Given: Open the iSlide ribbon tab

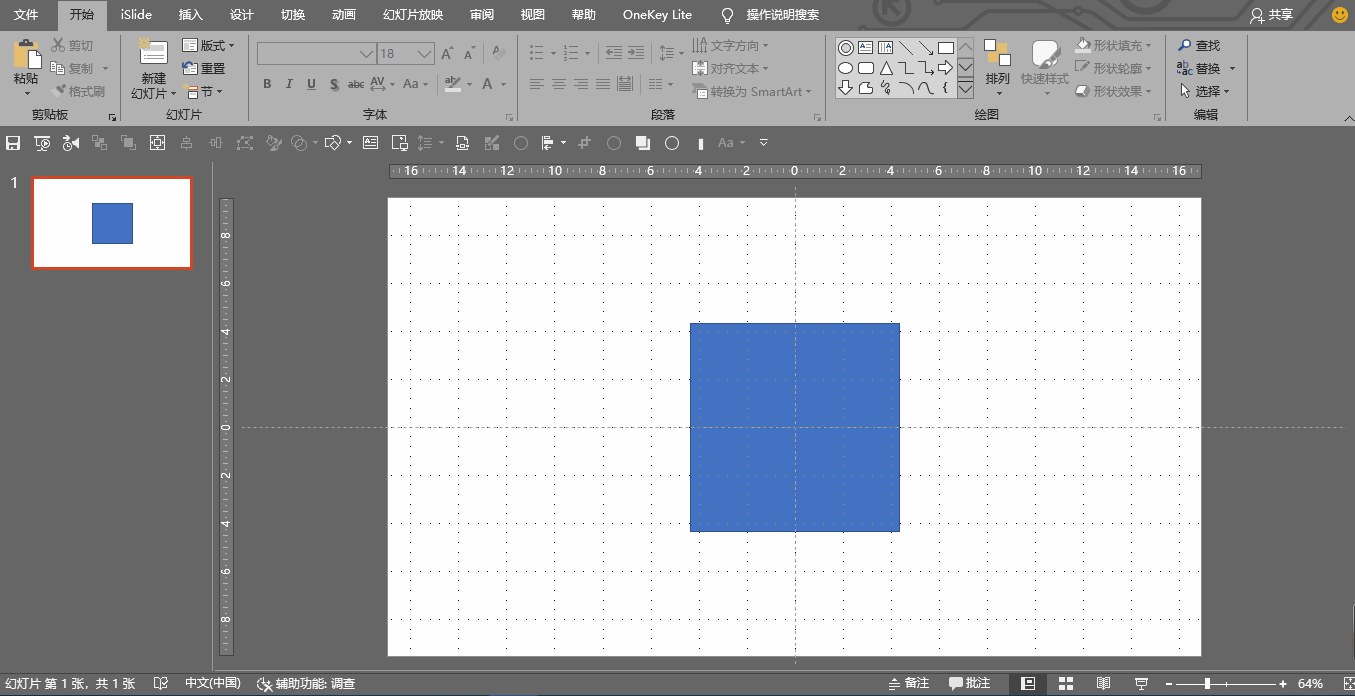Looking at the screenshot, I should tap(136, 15).
